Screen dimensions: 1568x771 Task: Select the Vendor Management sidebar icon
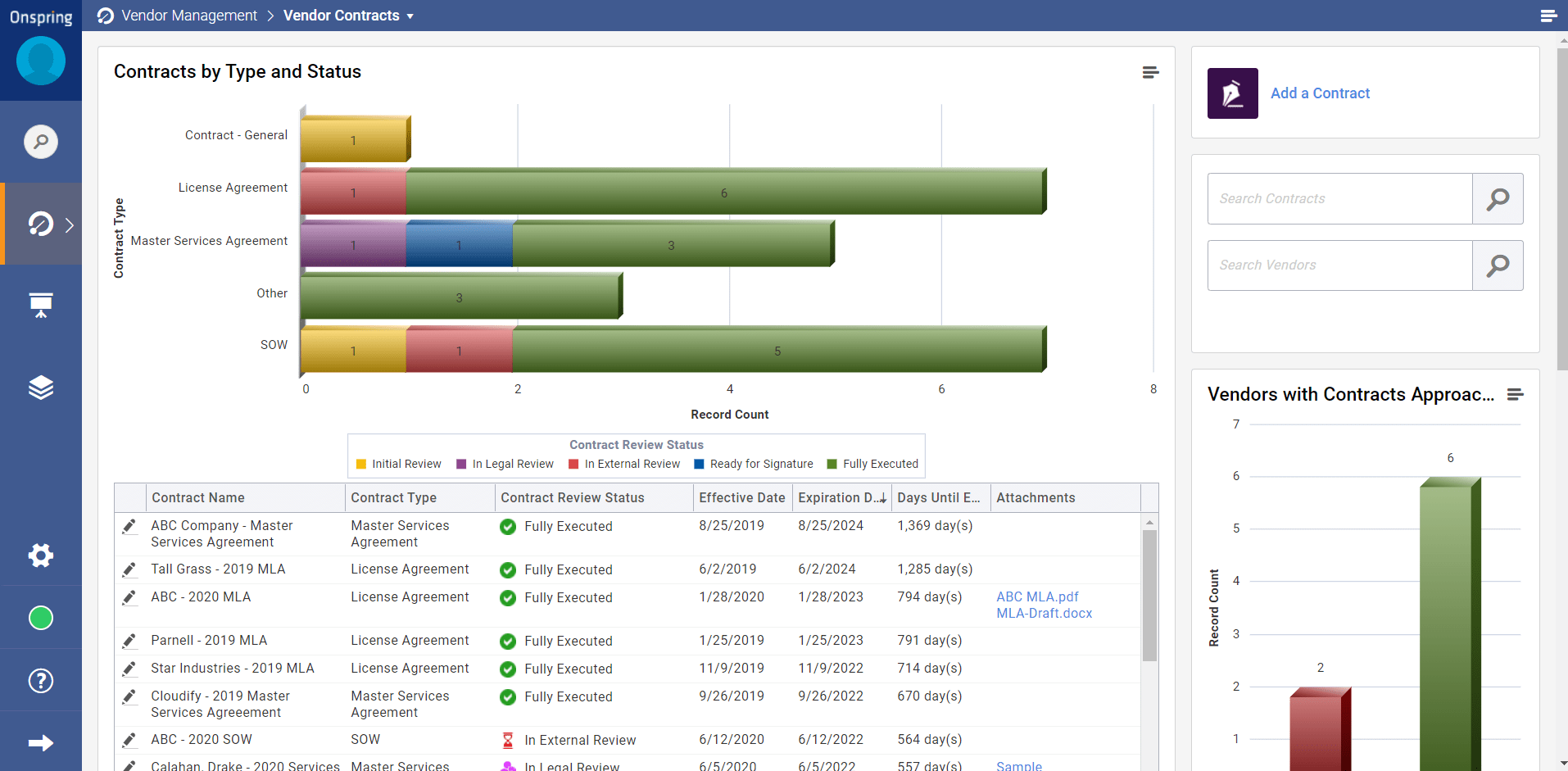coord(41,224)
